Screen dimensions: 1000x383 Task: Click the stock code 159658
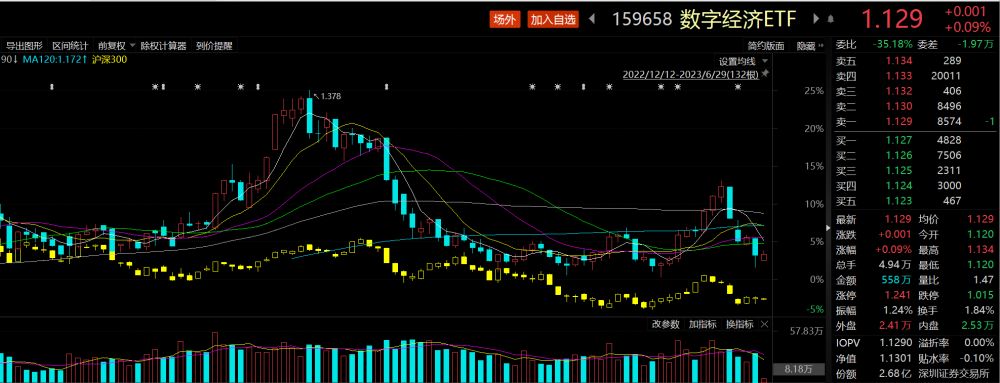(642, 20)
